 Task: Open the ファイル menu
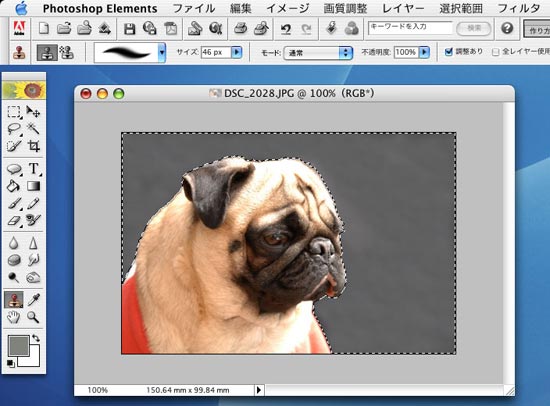tap(194, 8)
